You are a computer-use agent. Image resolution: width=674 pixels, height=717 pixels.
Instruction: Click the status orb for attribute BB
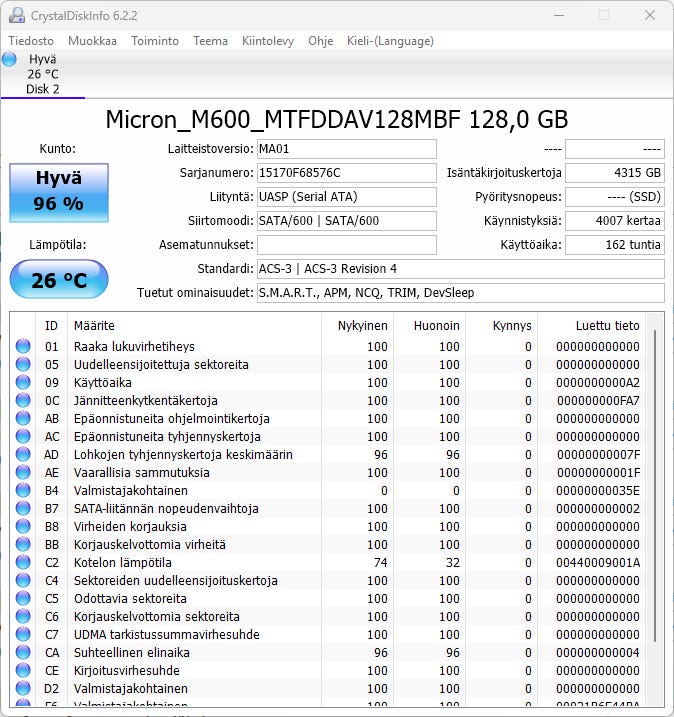click(x=23, y=545)
